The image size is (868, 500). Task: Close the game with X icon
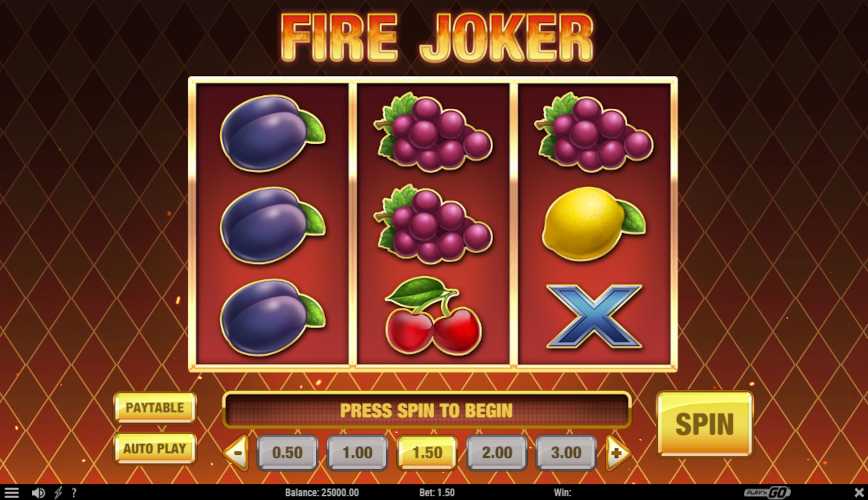pyautogui.click(x=859, y=492)
